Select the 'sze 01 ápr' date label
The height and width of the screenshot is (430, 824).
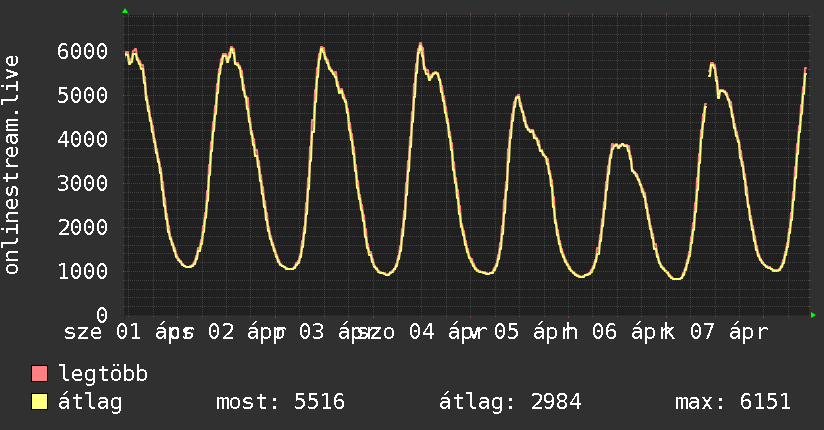[125, 332]
